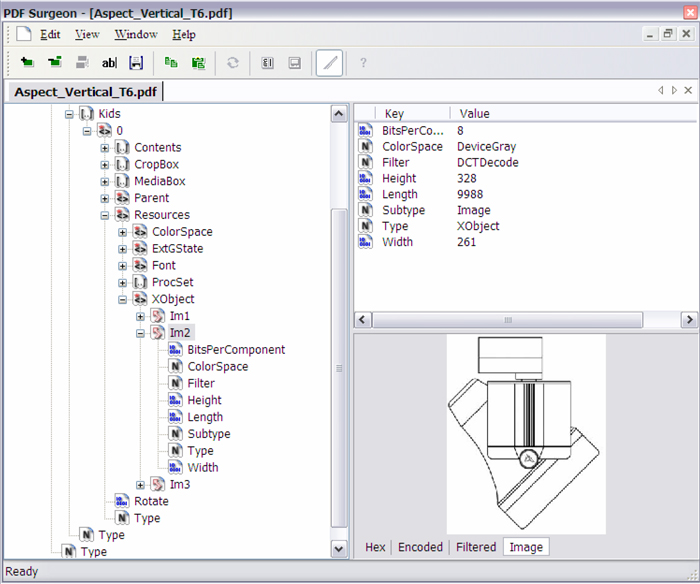Screen dimensions: 700x584
Task: Collapse the Resources tree node
Action: pos(104,215)
